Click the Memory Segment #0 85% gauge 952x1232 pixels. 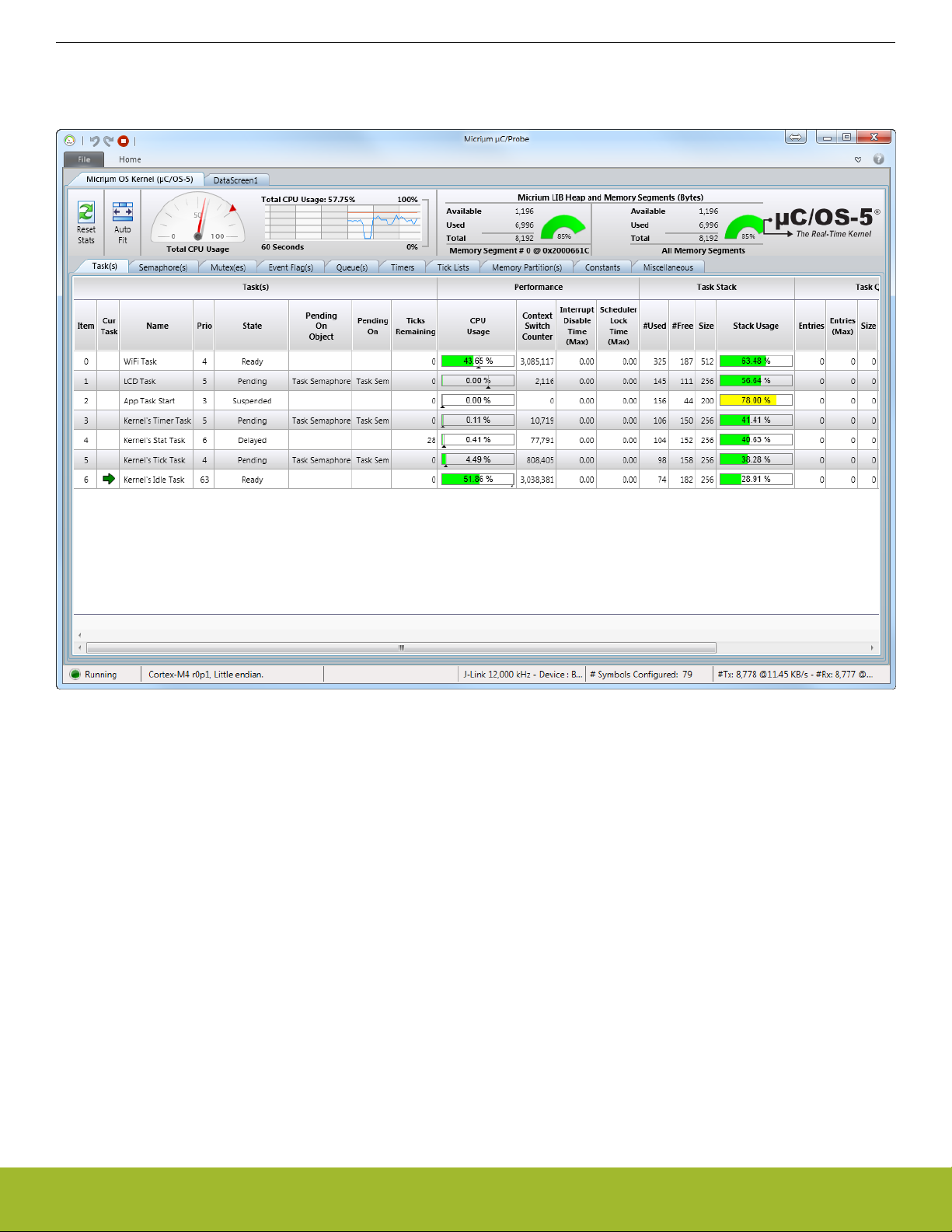pos(563,229)
